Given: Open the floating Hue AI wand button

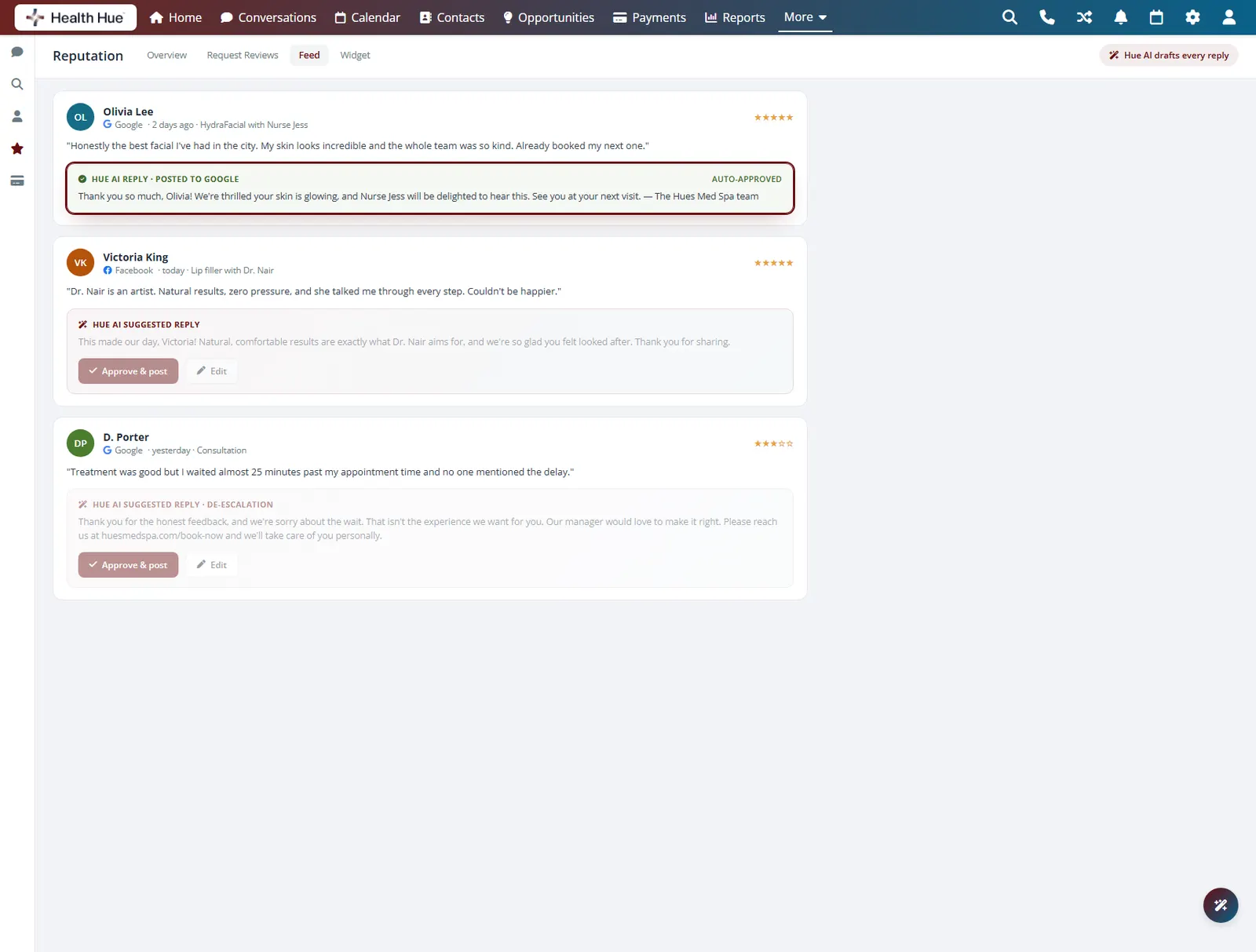Looking at the screenshot, I should [1221, 905].
